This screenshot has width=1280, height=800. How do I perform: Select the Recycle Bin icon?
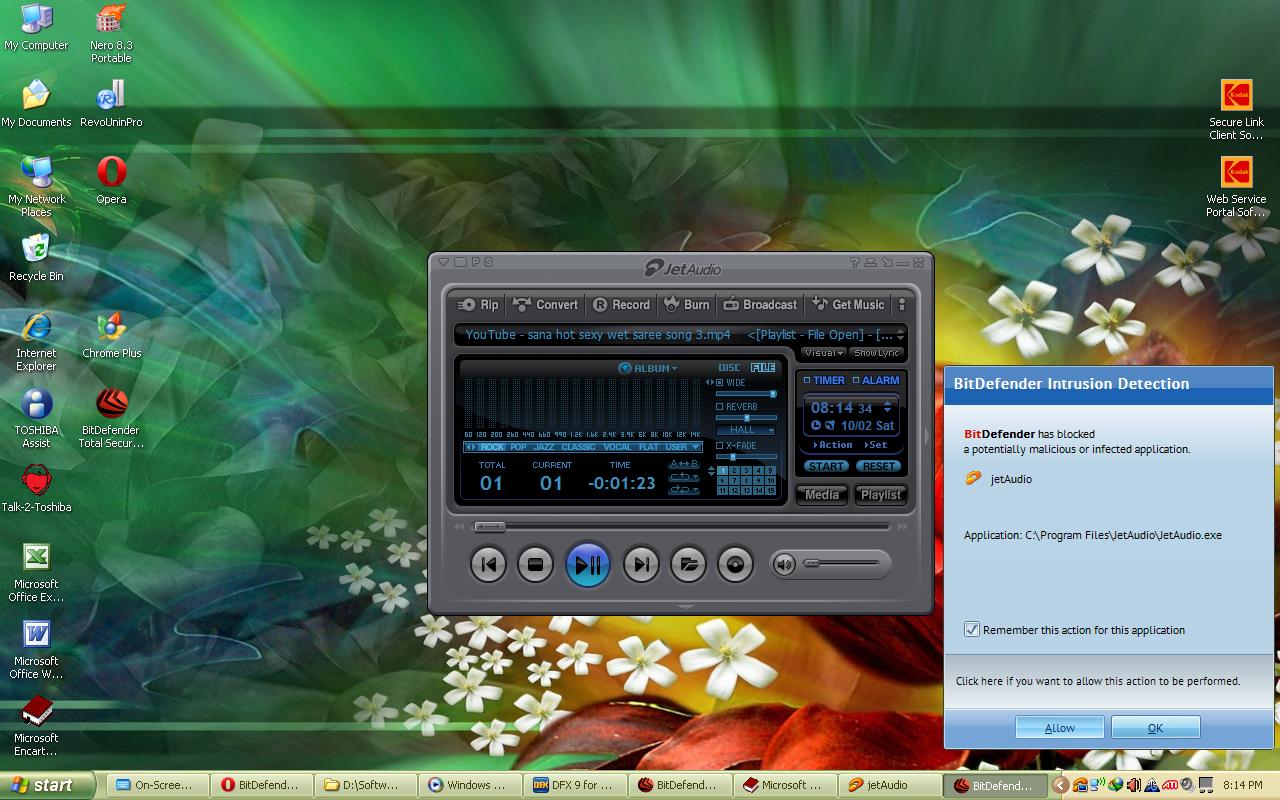click(x=36, y=257)
